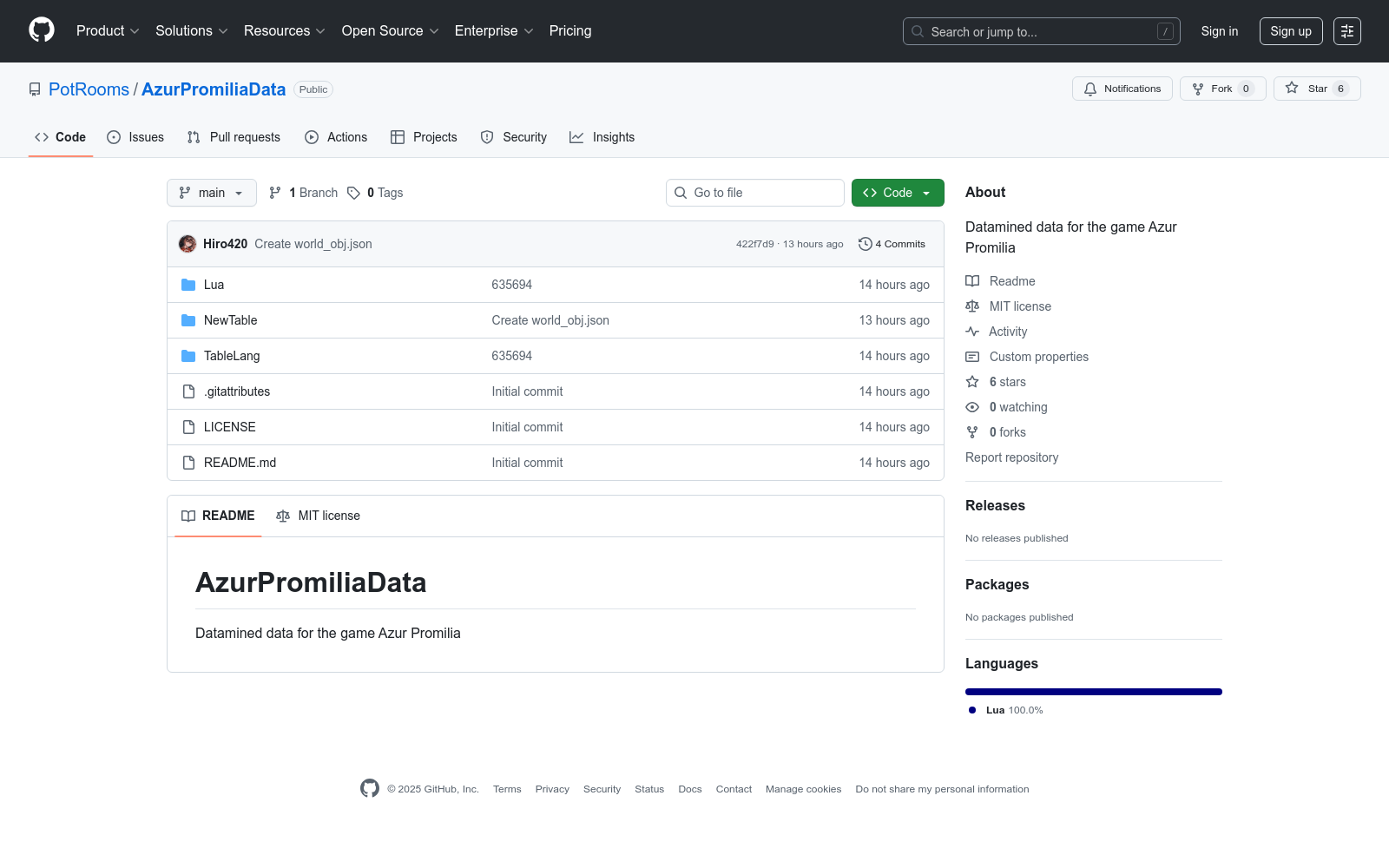This screenshot has height=868, width=1389.
Task: Open the green Code dropdown button
Action: point(898,193)
